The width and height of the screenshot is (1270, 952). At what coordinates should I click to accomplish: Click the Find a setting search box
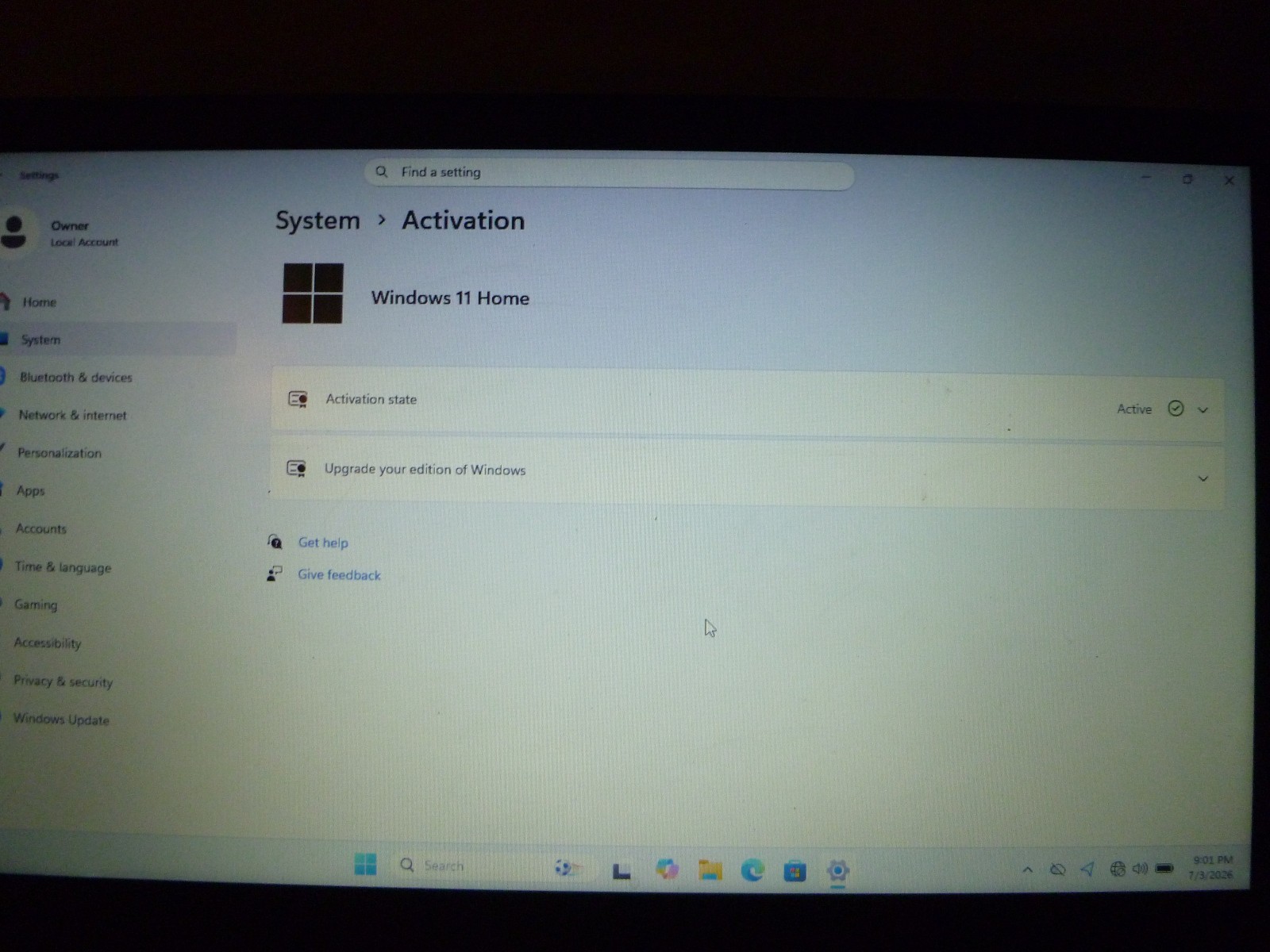pyautogui.click(x=609, y=174)
